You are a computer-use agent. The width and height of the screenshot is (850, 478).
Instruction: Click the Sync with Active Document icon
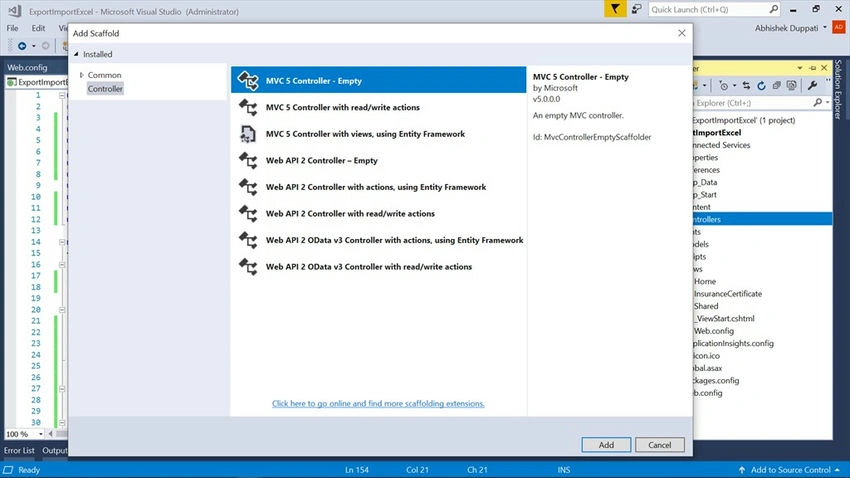[746, 86]
